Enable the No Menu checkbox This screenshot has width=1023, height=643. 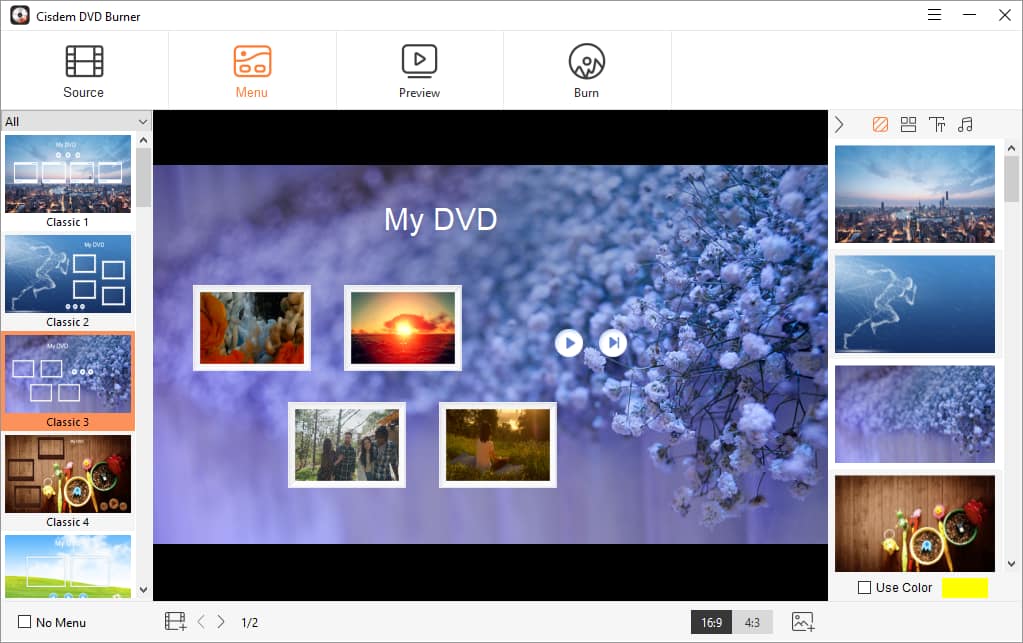(25, 622)
